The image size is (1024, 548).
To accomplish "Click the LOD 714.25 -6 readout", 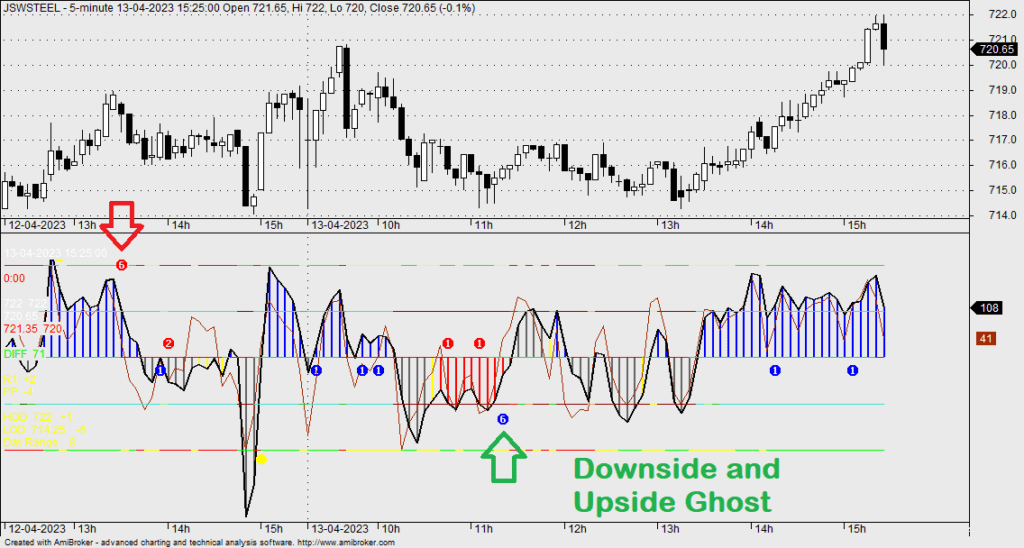I will click(44, 430).
